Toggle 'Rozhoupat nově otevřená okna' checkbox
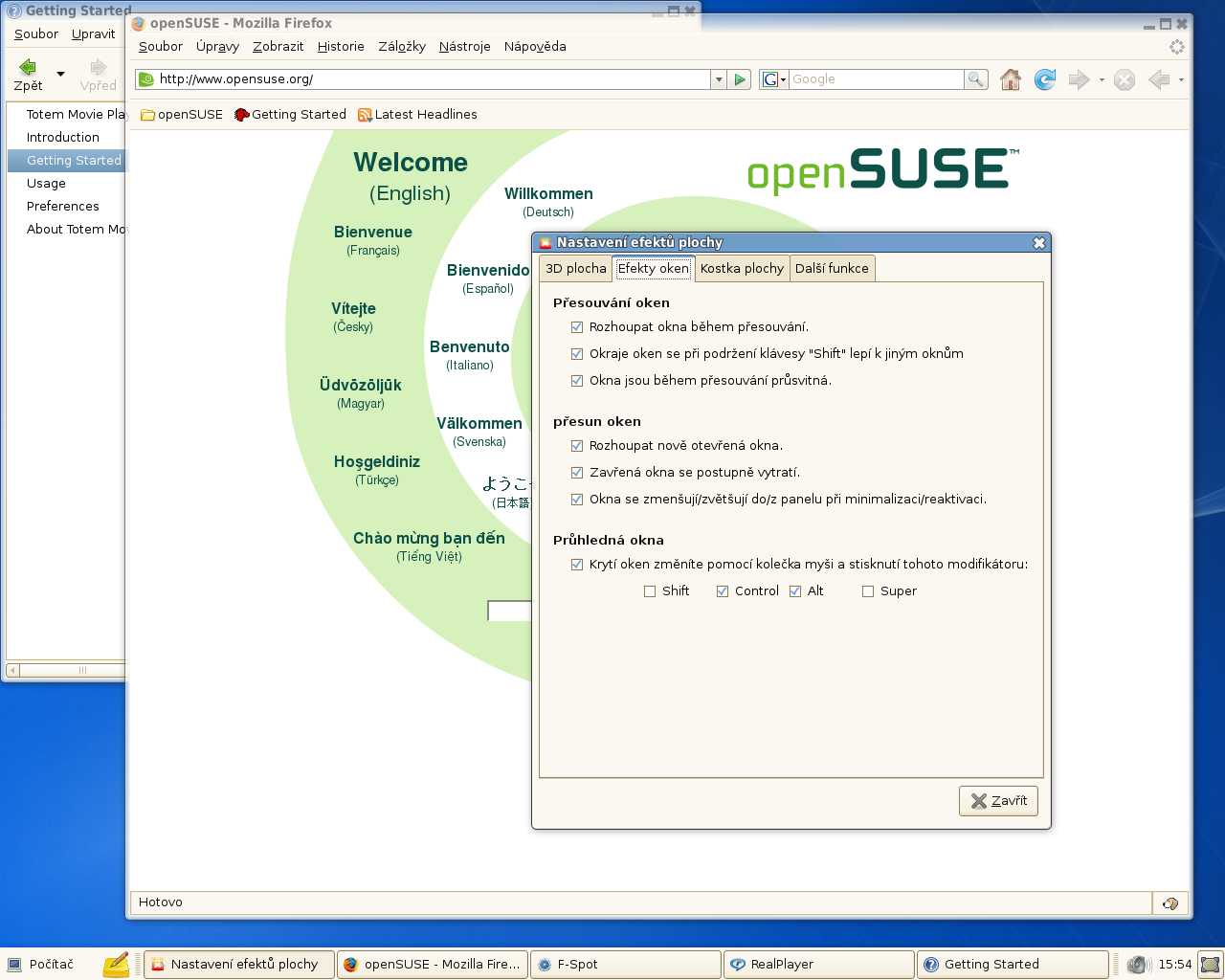Screen dimensions: 1225x980 click(577, 446)
